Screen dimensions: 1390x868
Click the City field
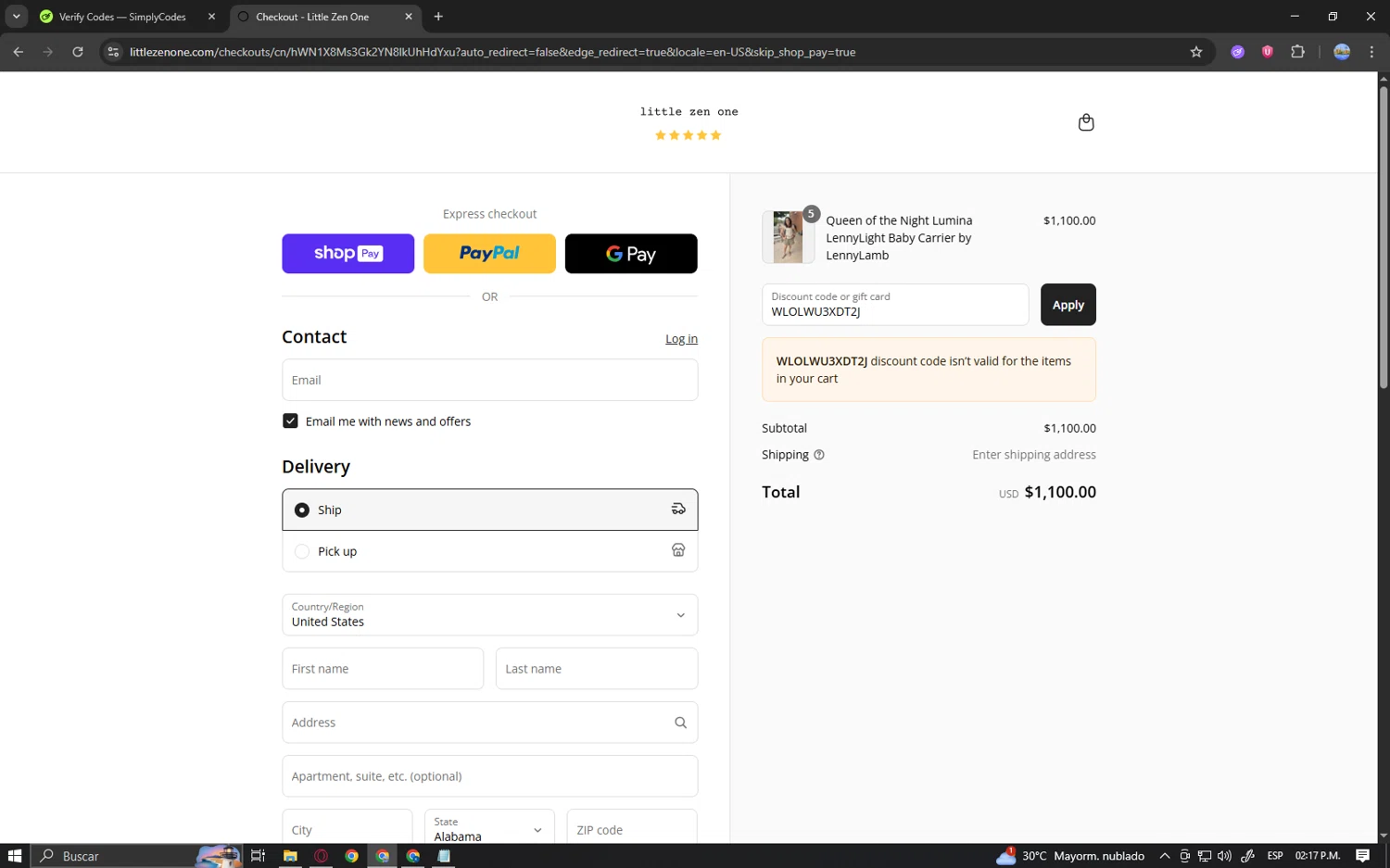(347, 829)
